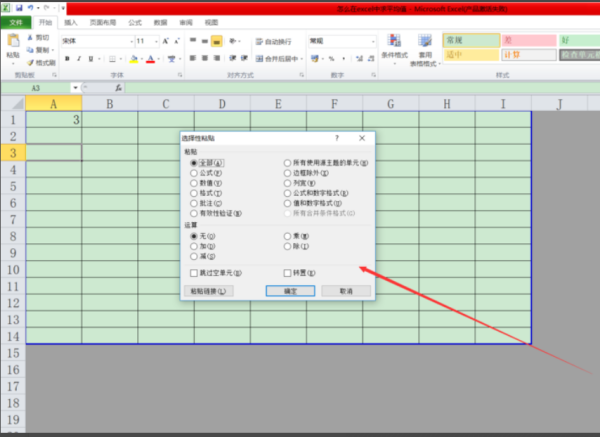Click the Wrap Text (自动换行) icon

tap(259, 41)
